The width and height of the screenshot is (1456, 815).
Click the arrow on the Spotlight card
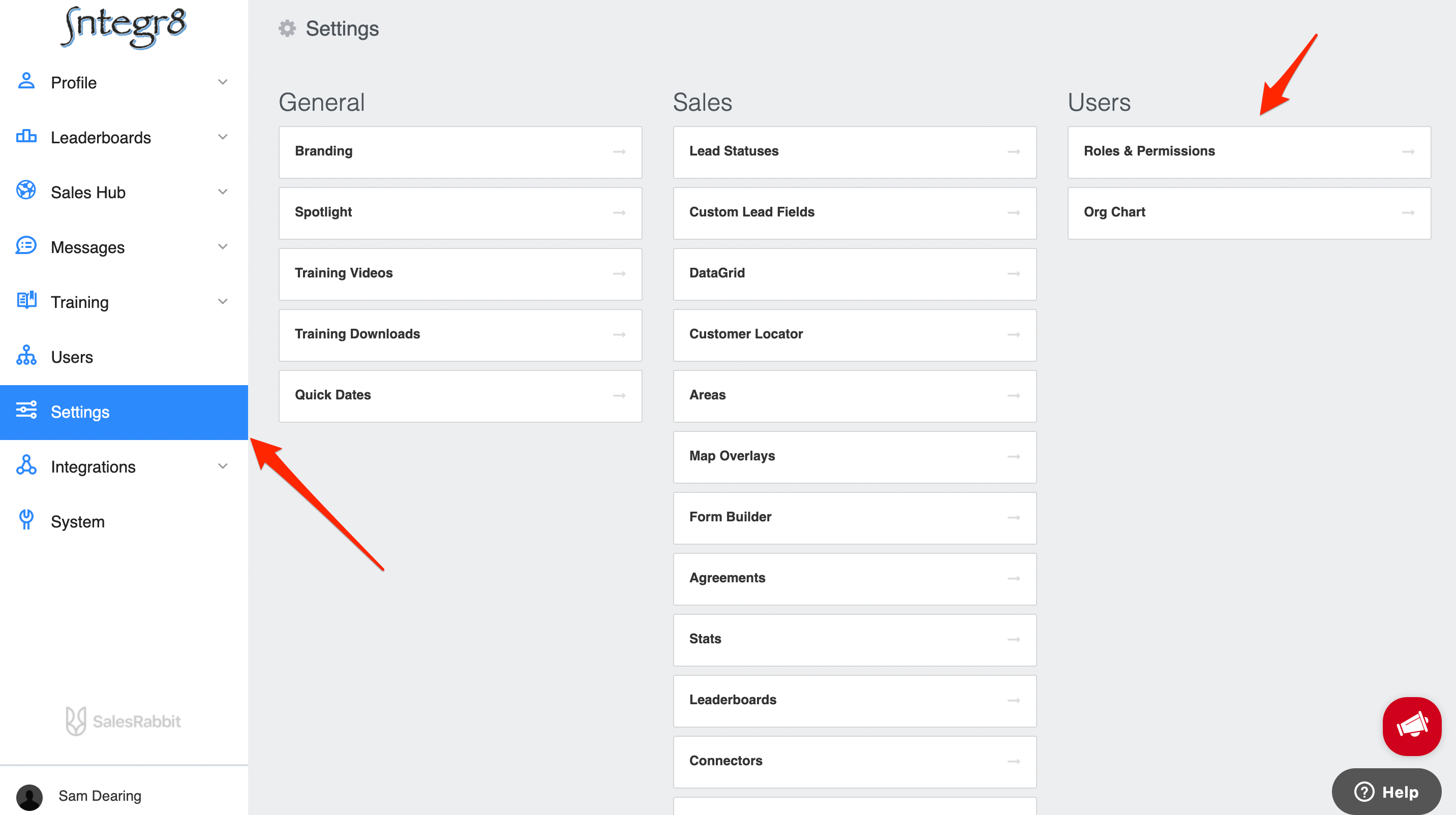(619, 213)
